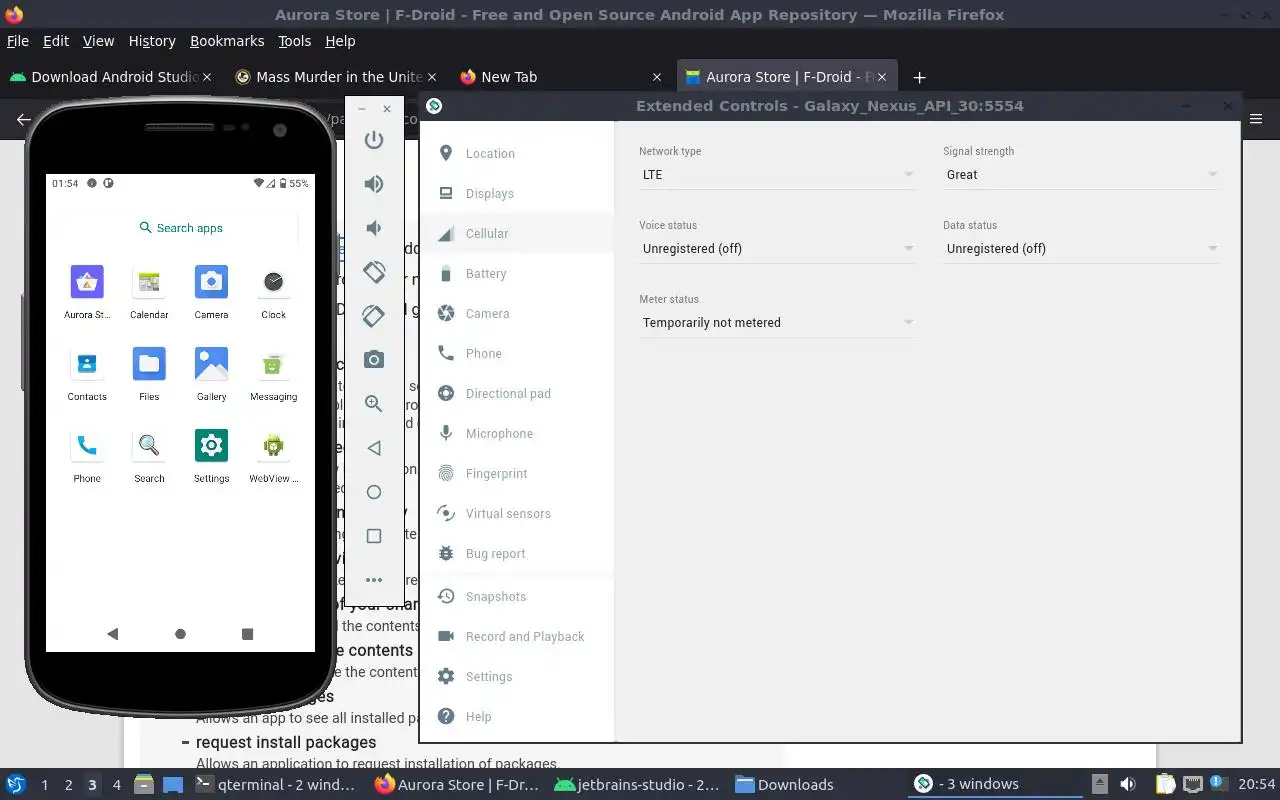This screenshot has width=1280, height=800.
Task: Select Phone in Extended Controls sidebar
Action: [x=517, y=353]
